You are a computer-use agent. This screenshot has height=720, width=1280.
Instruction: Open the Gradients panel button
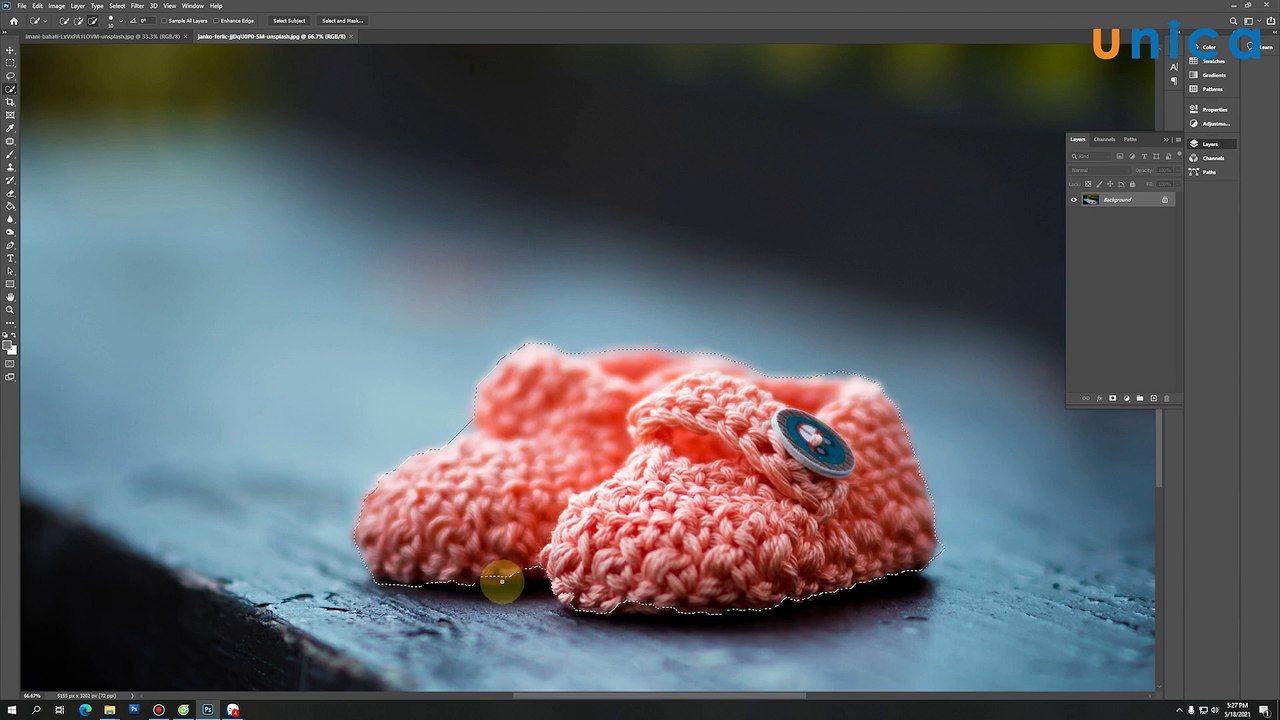tap(1212, 75)
